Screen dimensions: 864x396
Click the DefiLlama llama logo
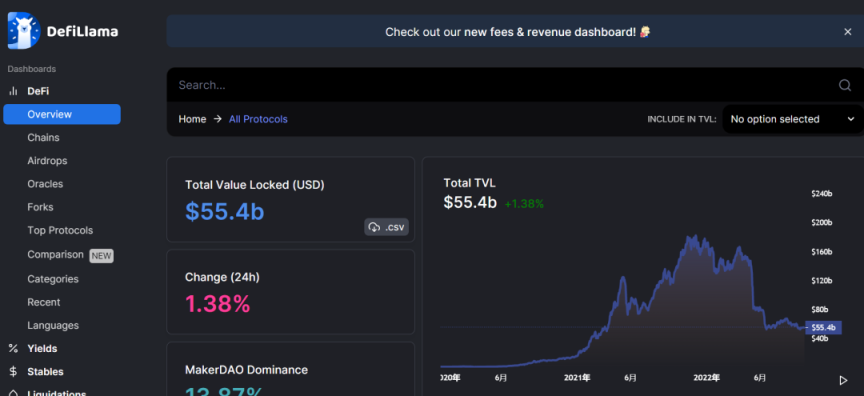(24, 31)
